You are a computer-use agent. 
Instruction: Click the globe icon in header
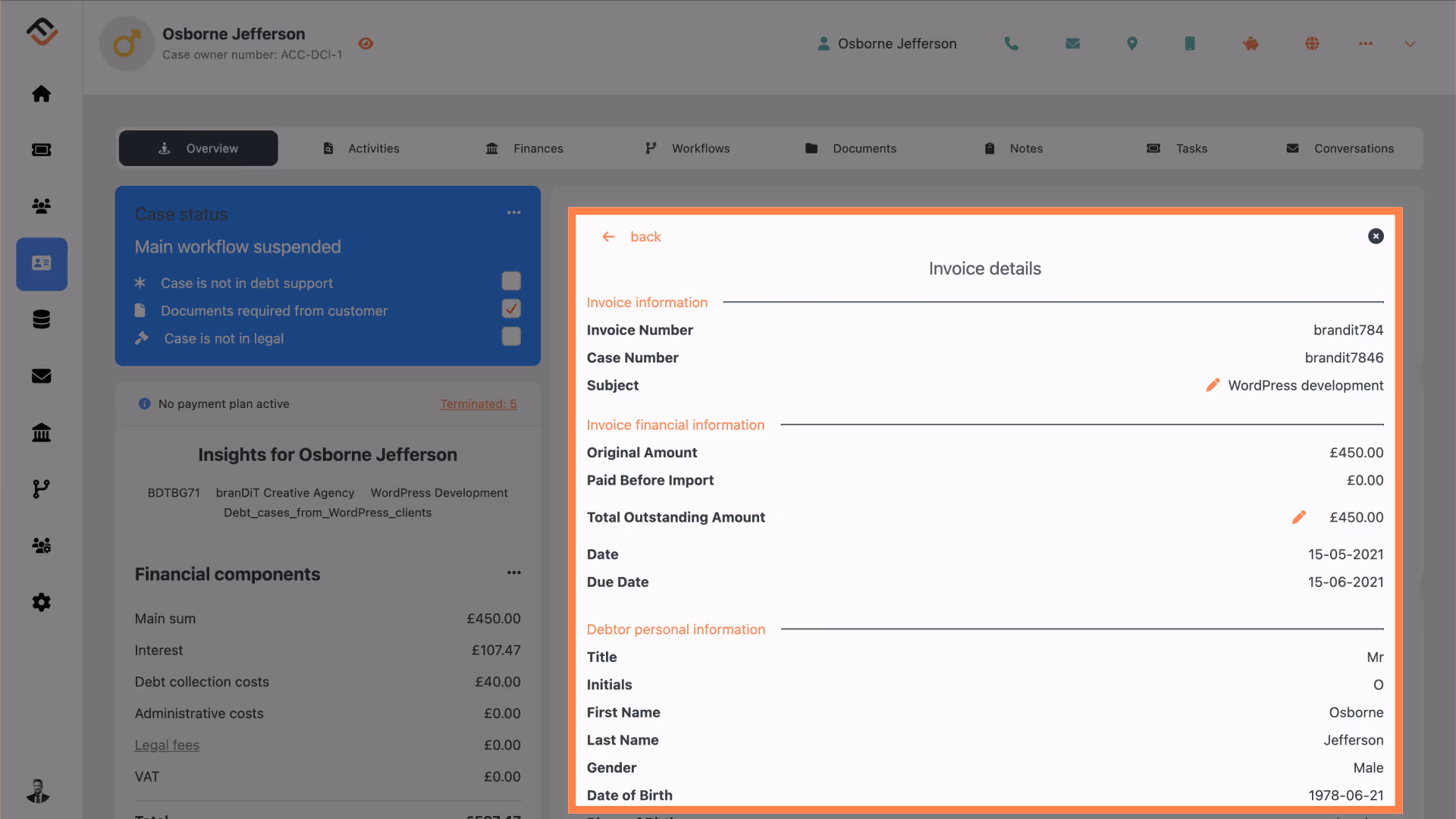[1312, 44]
